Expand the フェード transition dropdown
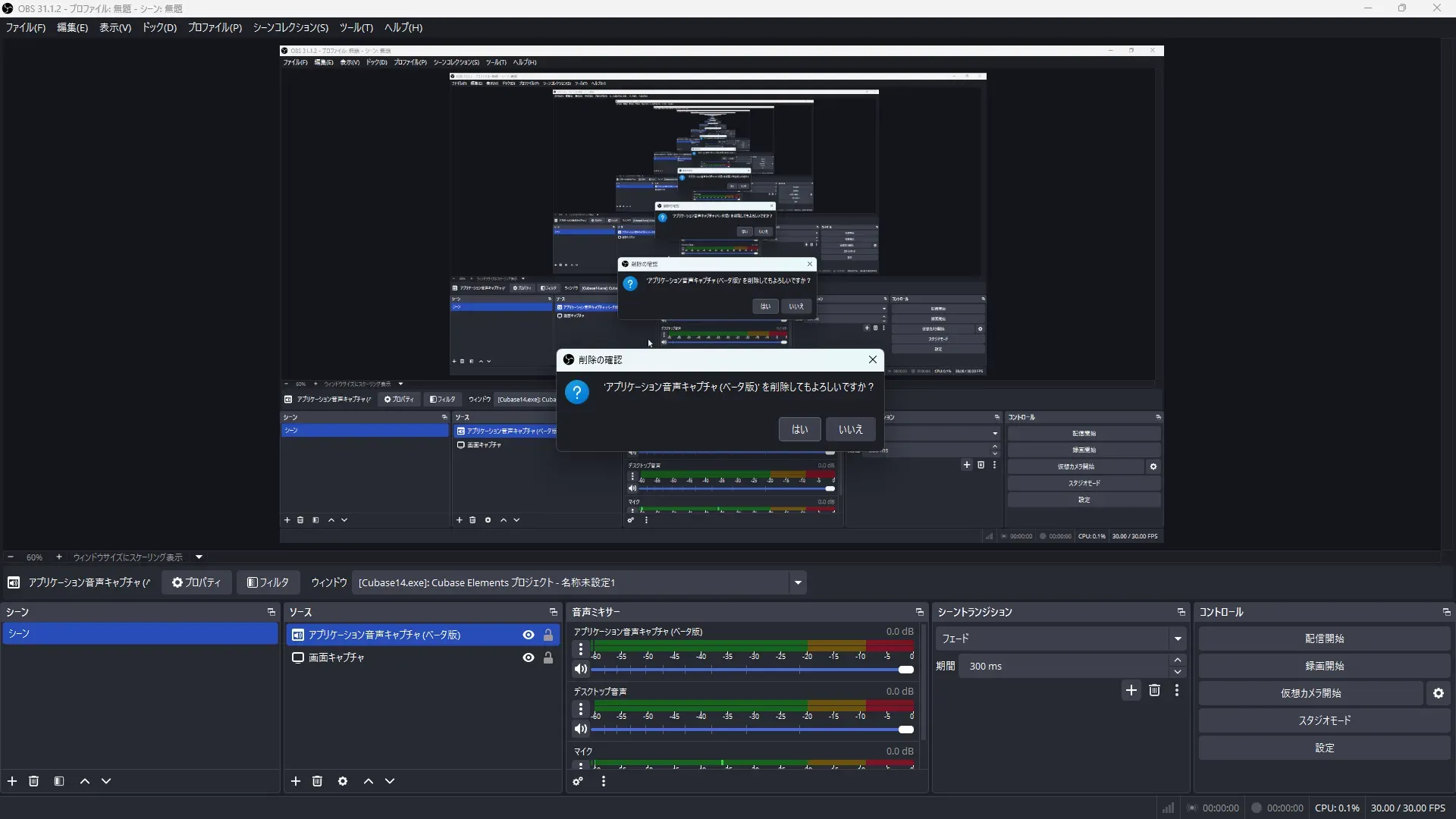Image resolution: width=1456 pixels, height=819 pixels. click(x=1177, y=639)
